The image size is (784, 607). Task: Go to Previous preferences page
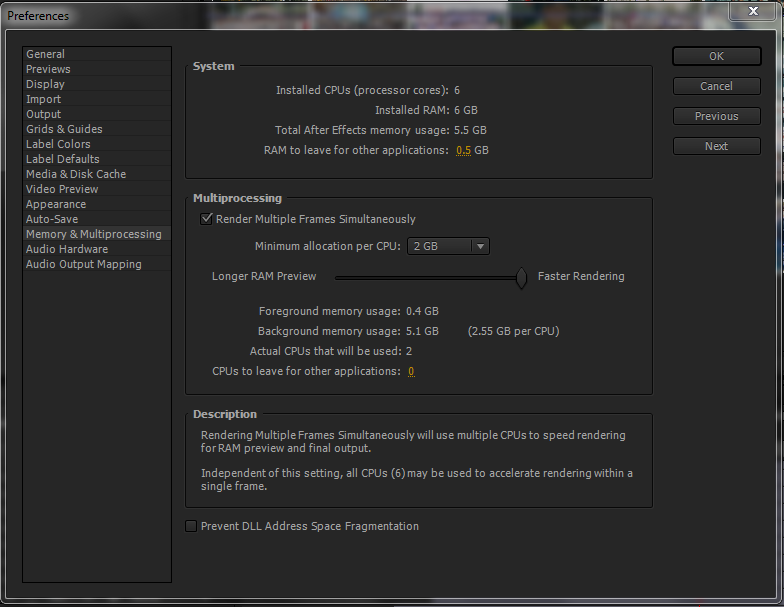tap(716, 116)
